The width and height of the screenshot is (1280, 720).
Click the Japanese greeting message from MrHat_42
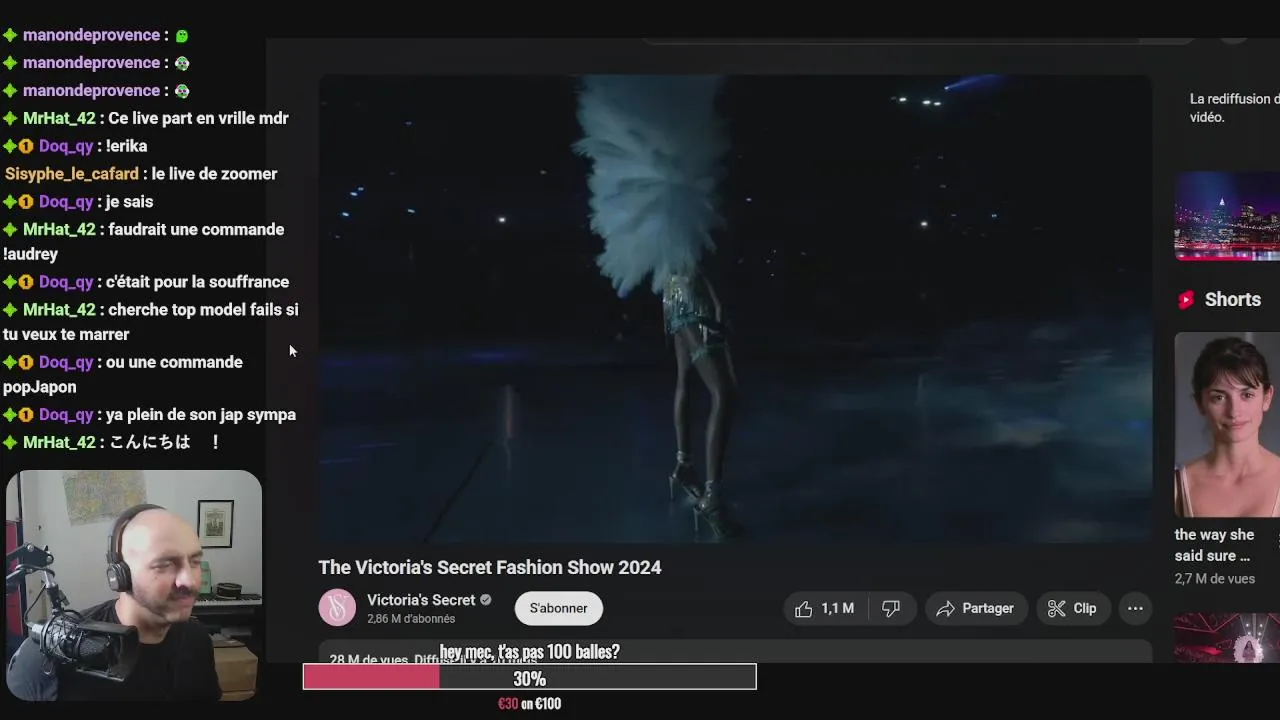pyautogui.click(x=111, y=442)
